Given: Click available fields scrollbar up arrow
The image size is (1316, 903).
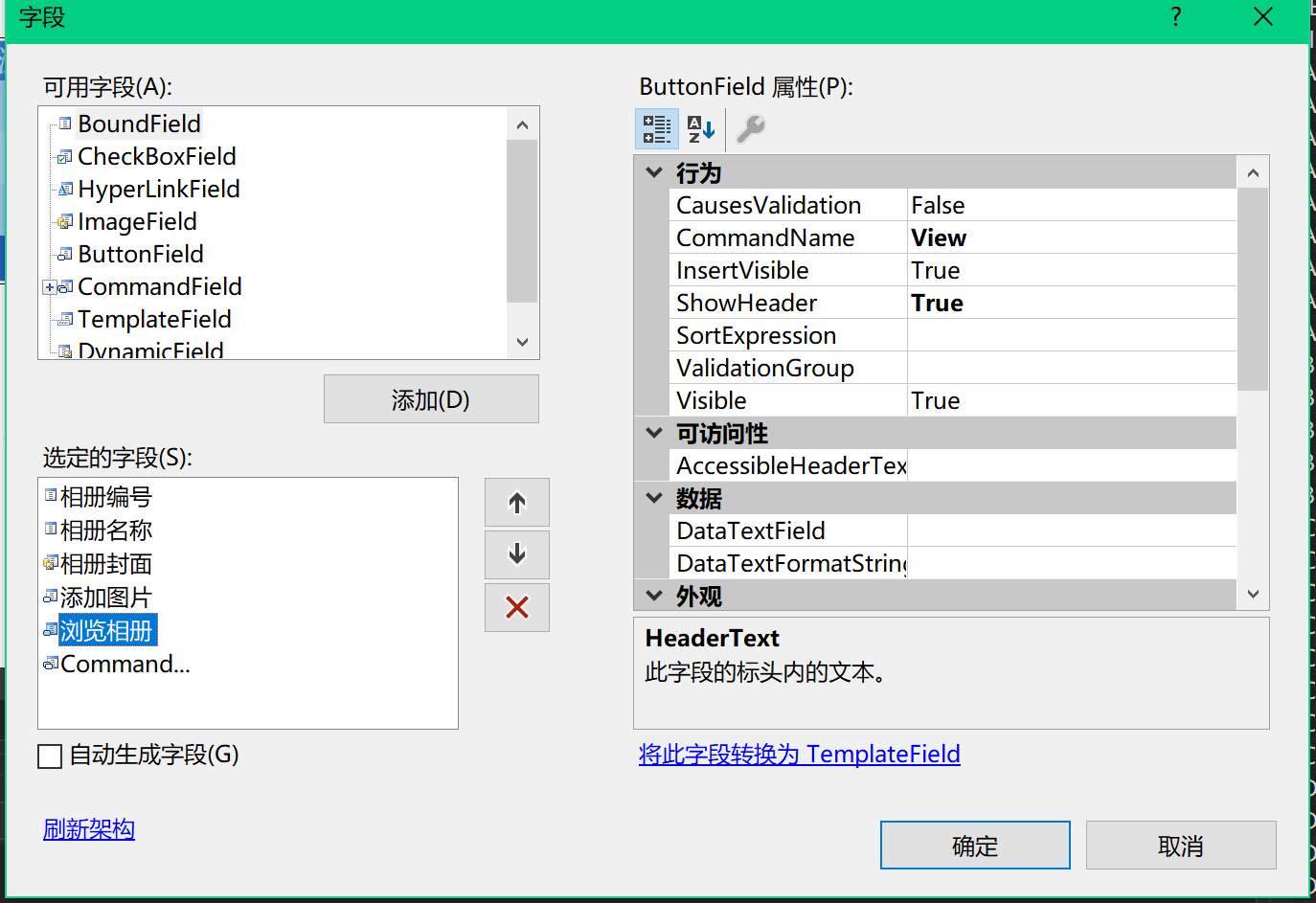Looking at the screenshot, I should [x=522, y=124].
